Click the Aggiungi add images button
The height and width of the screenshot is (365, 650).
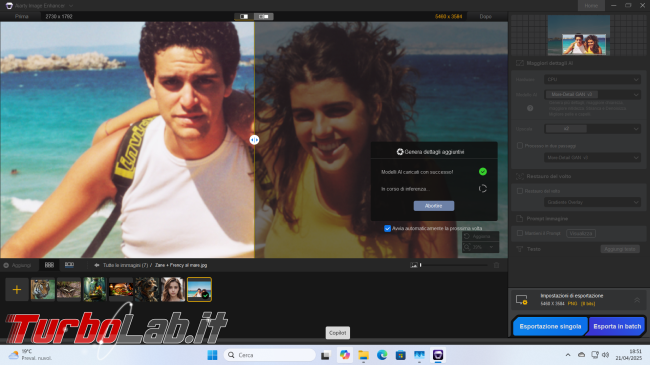17,265
